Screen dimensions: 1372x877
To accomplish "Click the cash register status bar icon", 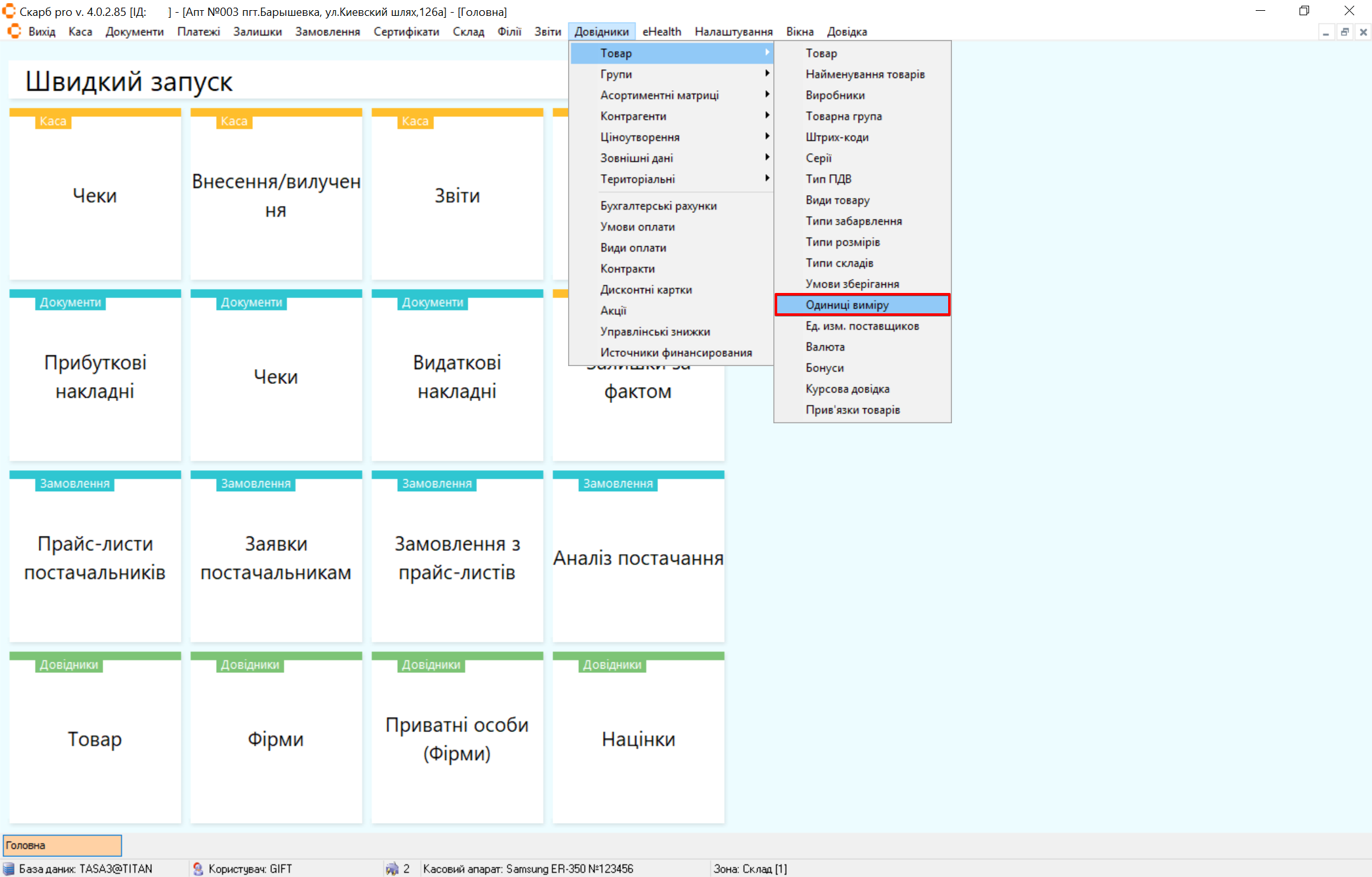I will point(392,869).
